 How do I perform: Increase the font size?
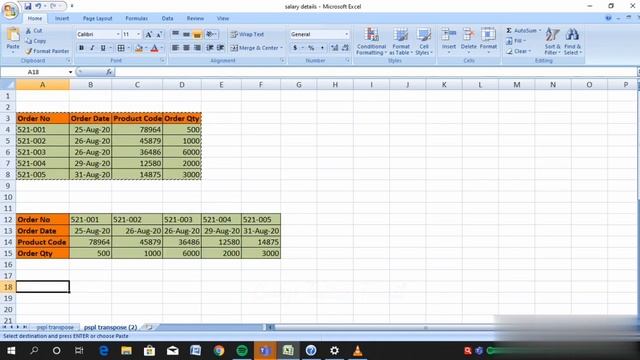[x=149, y=34]
